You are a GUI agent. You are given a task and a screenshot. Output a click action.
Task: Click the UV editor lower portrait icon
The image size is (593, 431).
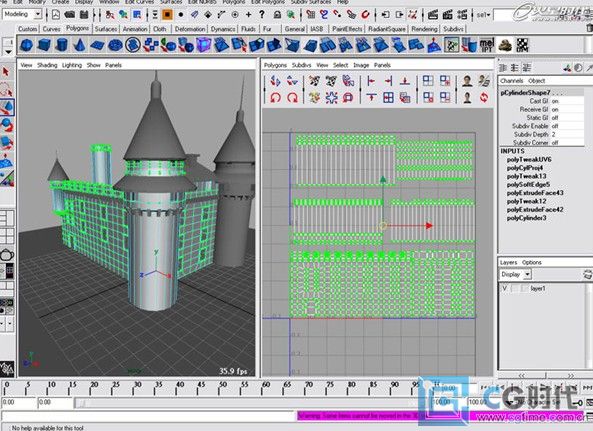pyautogui.click(x=467, y=98)
